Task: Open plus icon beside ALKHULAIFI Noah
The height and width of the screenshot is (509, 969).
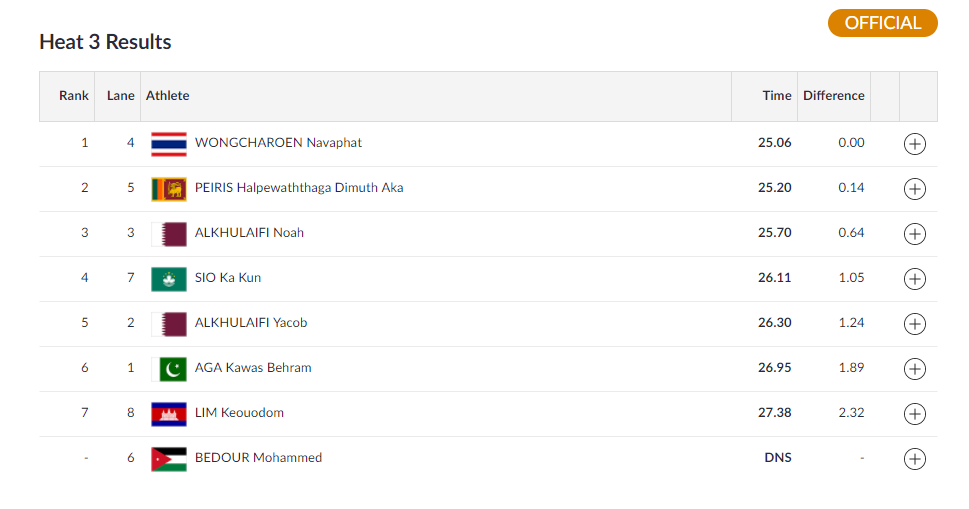Action: click(915, 234)
